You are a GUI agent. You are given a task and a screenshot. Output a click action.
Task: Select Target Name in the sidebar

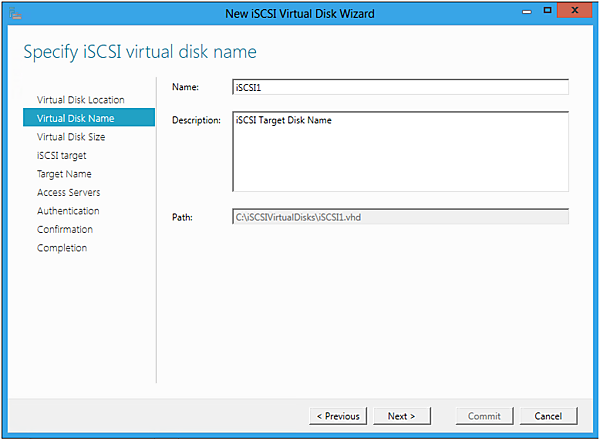(x=64, y=174)
